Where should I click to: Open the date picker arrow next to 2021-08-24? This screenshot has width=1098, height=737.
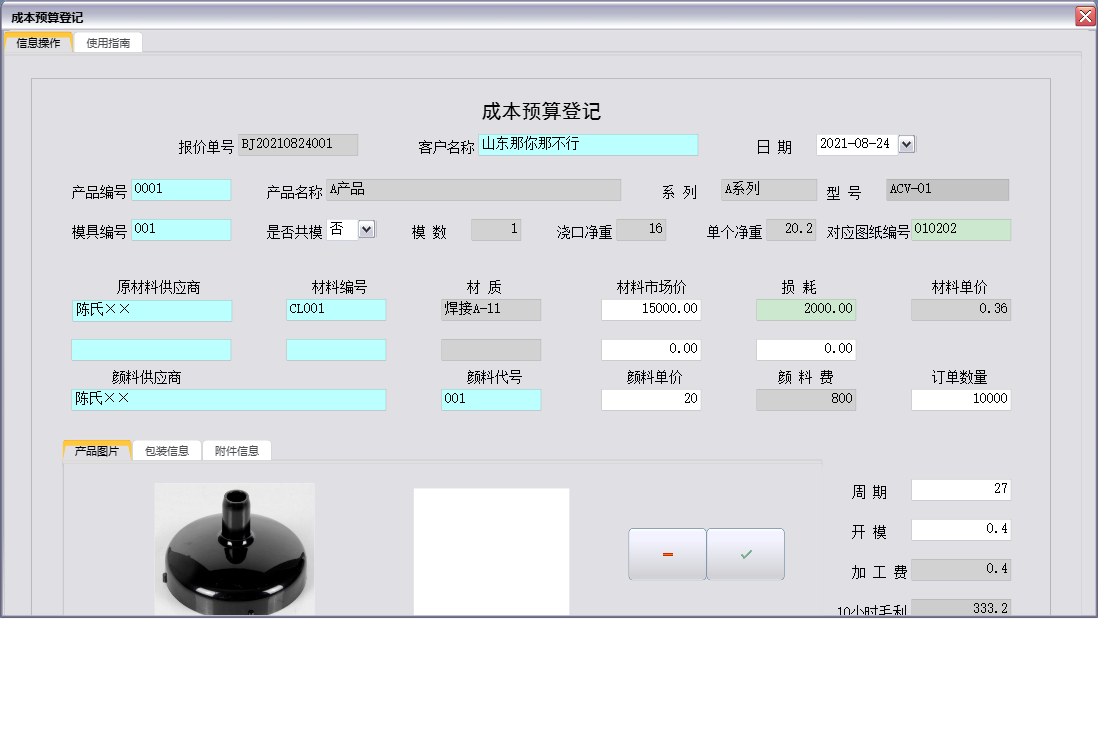pos(907,143)
